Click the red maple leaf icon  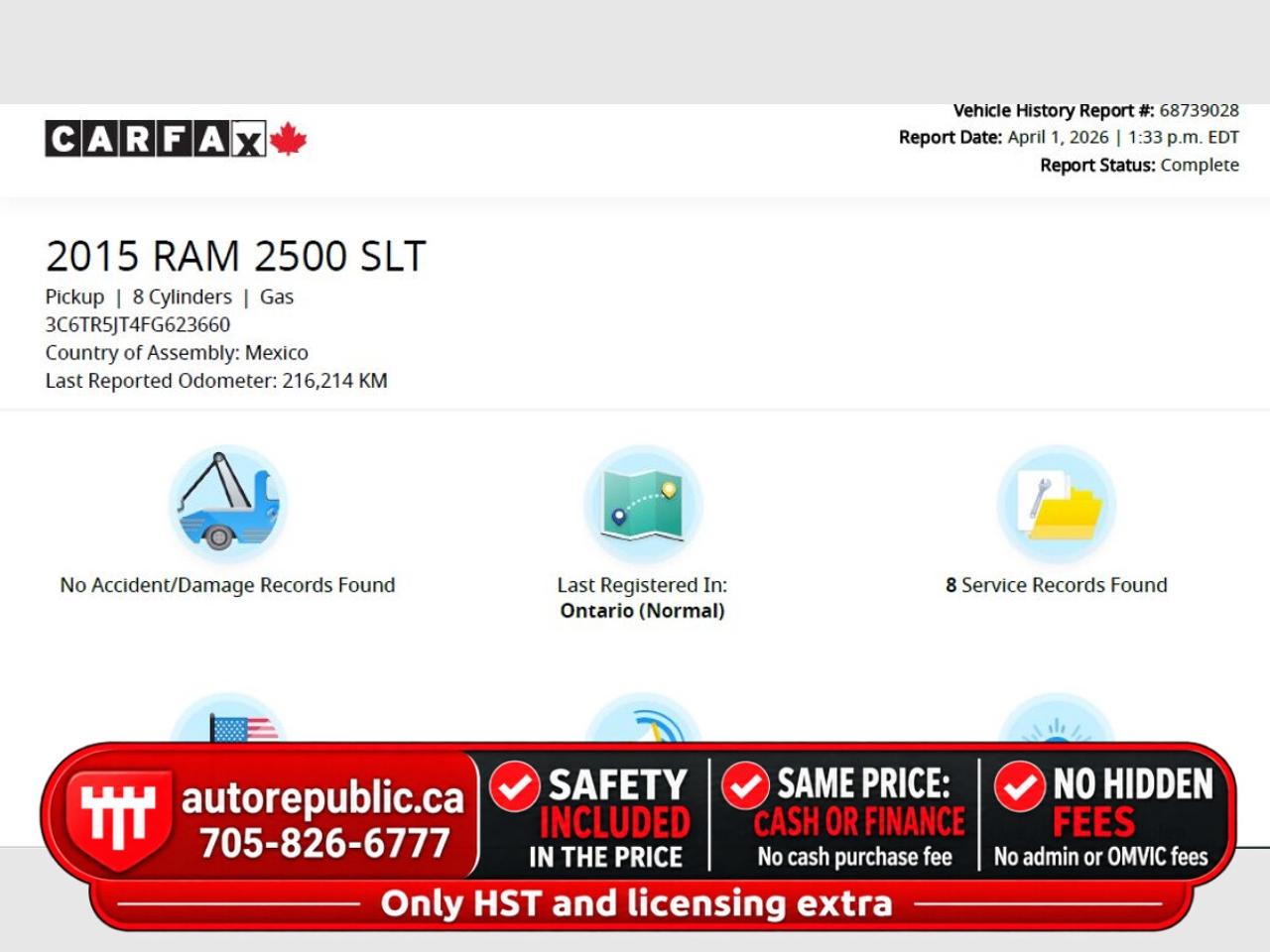288,140
